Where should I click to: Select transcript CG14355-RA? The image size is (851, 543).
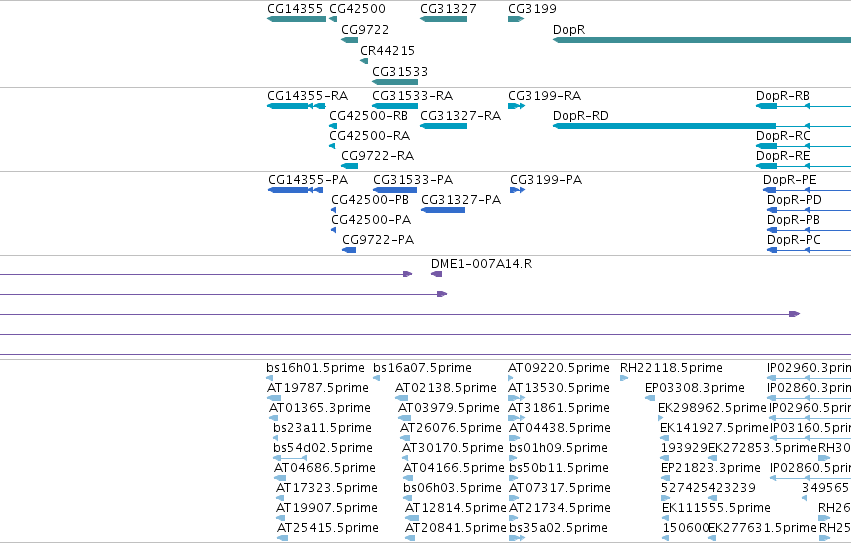tap(296, 106)
